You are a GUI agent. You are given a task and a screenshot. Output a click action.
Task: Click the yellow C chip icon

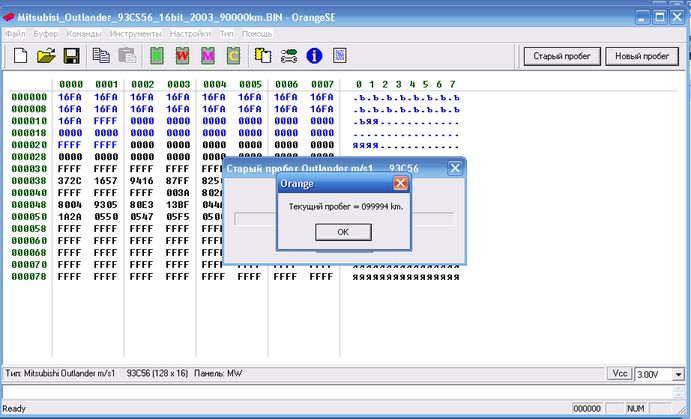233,56
